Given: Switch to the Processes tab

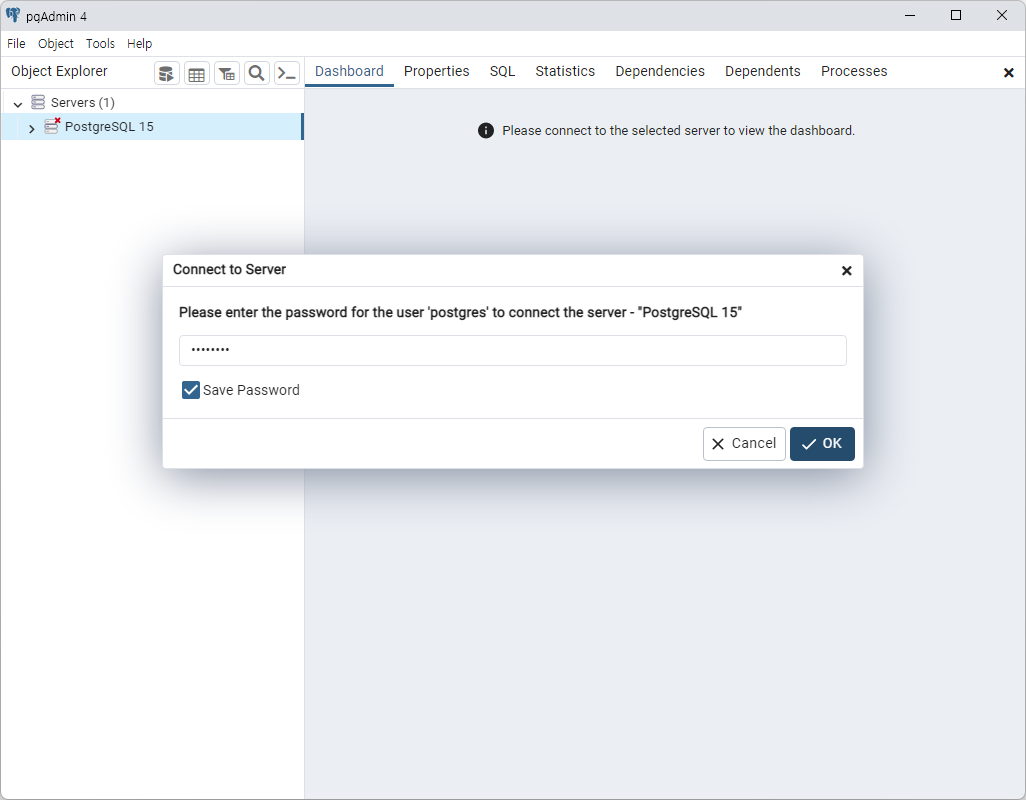Looking at the screenshot, I should point(854,71).
